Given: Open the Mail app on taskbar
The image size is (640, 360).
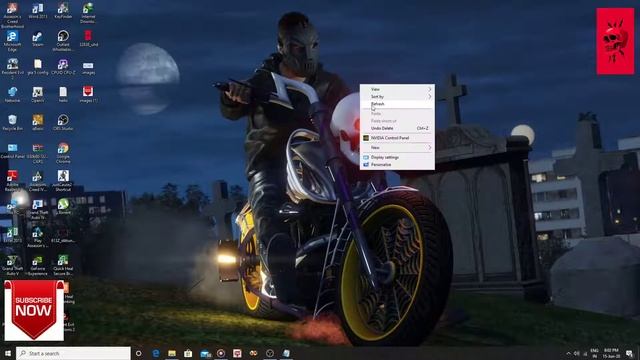Looking at the screenshot, I should (x=205, y=353).
